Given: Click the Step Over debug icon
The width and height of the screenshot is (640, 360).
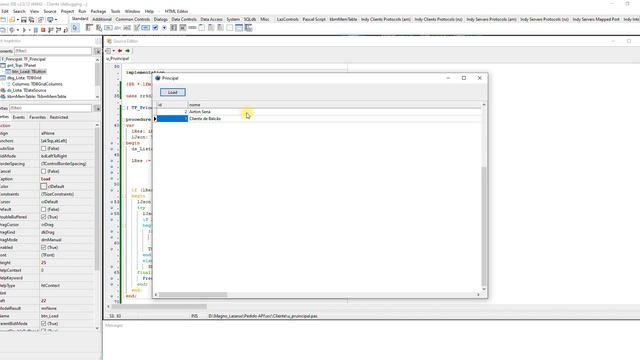Looking at the screenshot, I should pos(58,30).
